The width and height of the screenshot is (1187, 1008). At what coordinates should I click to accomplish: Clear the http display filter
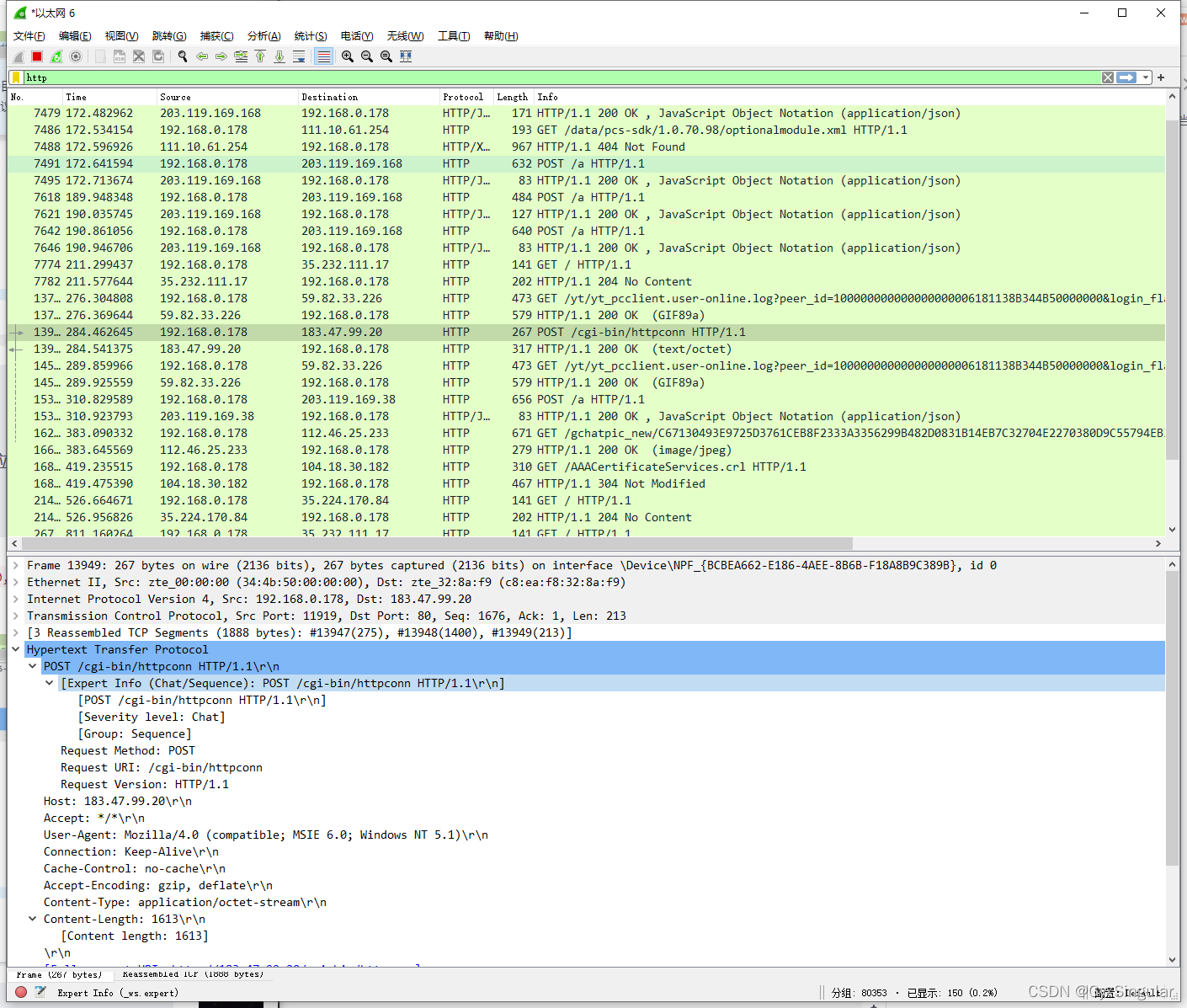pyautogui.click(x=1108, y=77)
